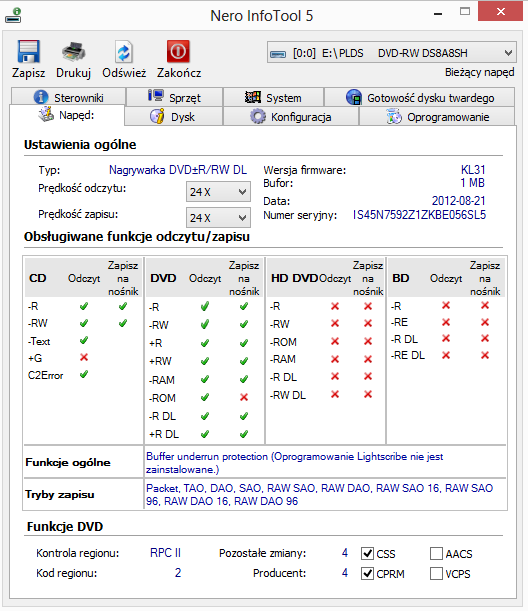Click the Producent value 4
Image resolution: width=528 pixels, height=611 pixels.
click(x=345, y=573)
